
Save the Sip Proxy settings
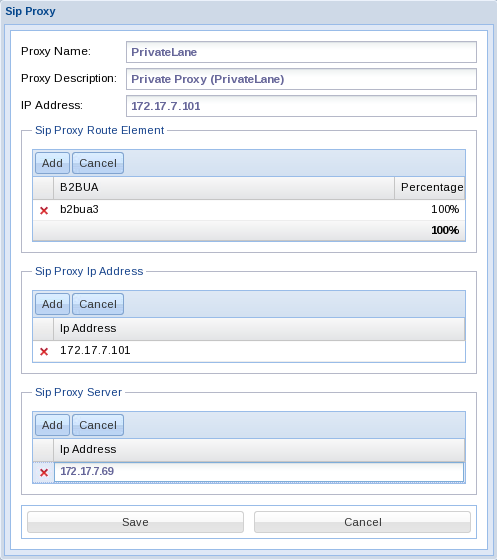click(x=135, y=522)
